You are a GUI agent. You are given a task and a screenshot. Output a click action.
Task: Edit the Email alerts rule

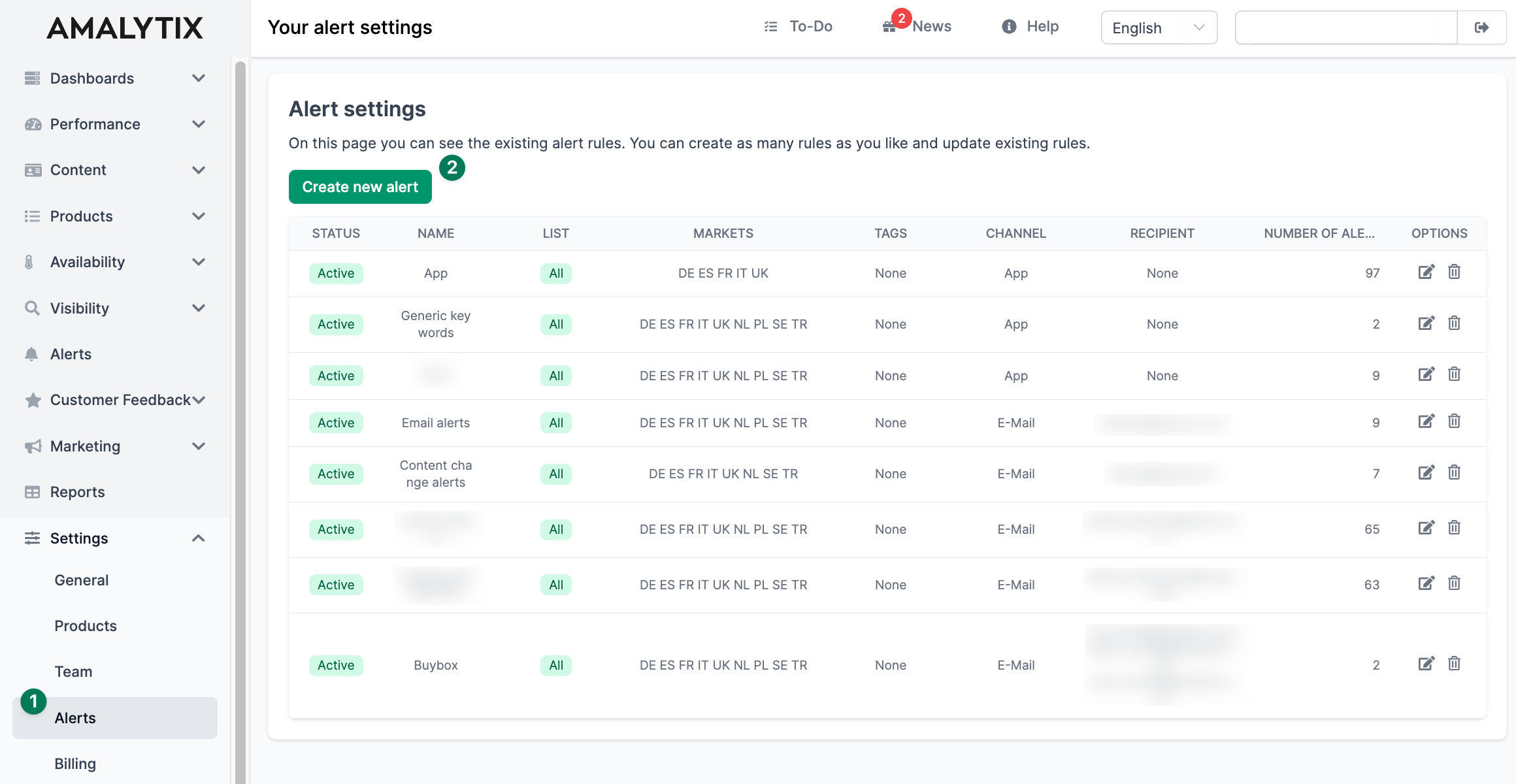[x=1426, y=421]
